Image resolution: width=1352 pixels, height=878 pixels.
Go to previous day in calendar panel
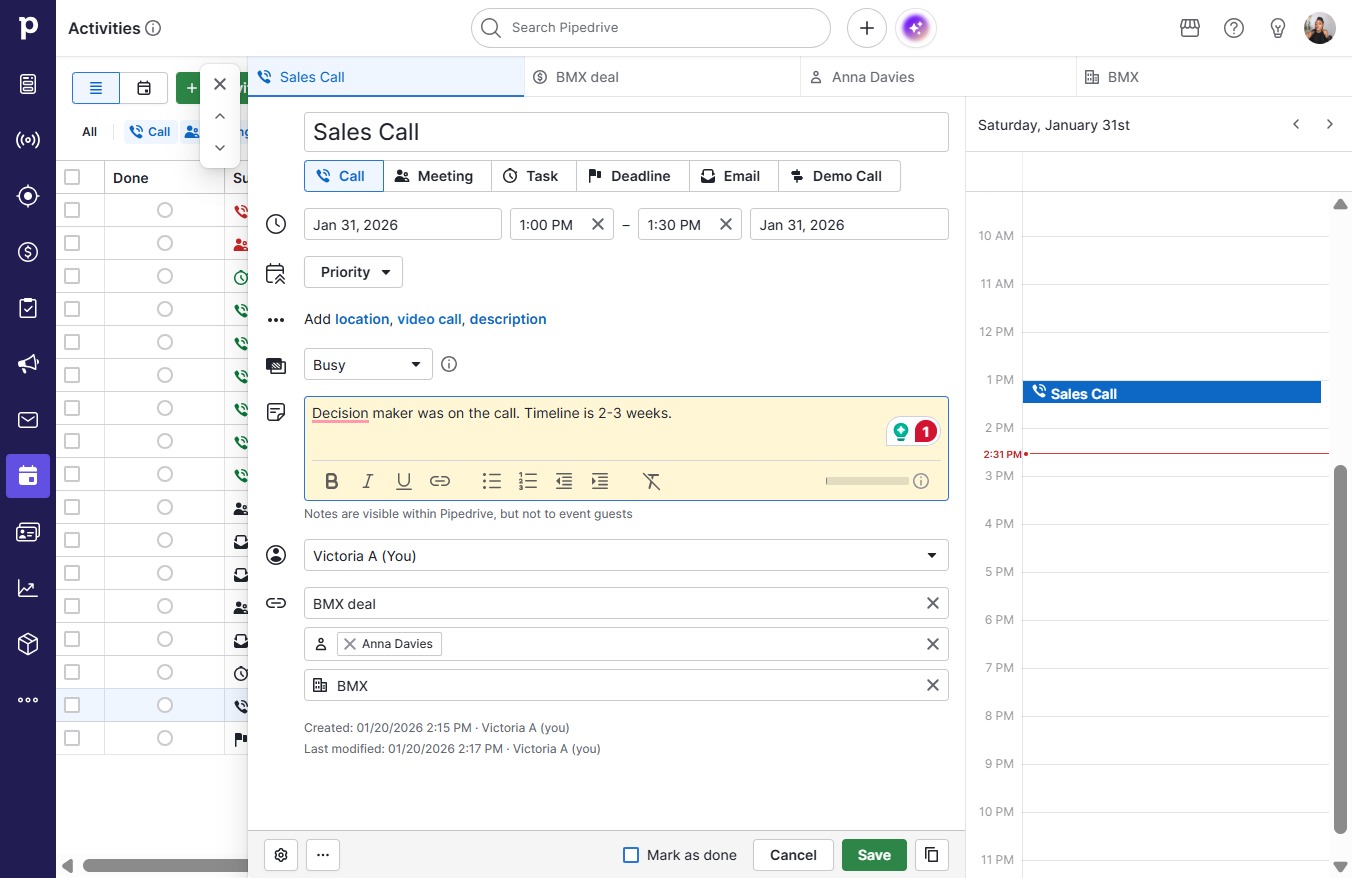pos(1296,124)
